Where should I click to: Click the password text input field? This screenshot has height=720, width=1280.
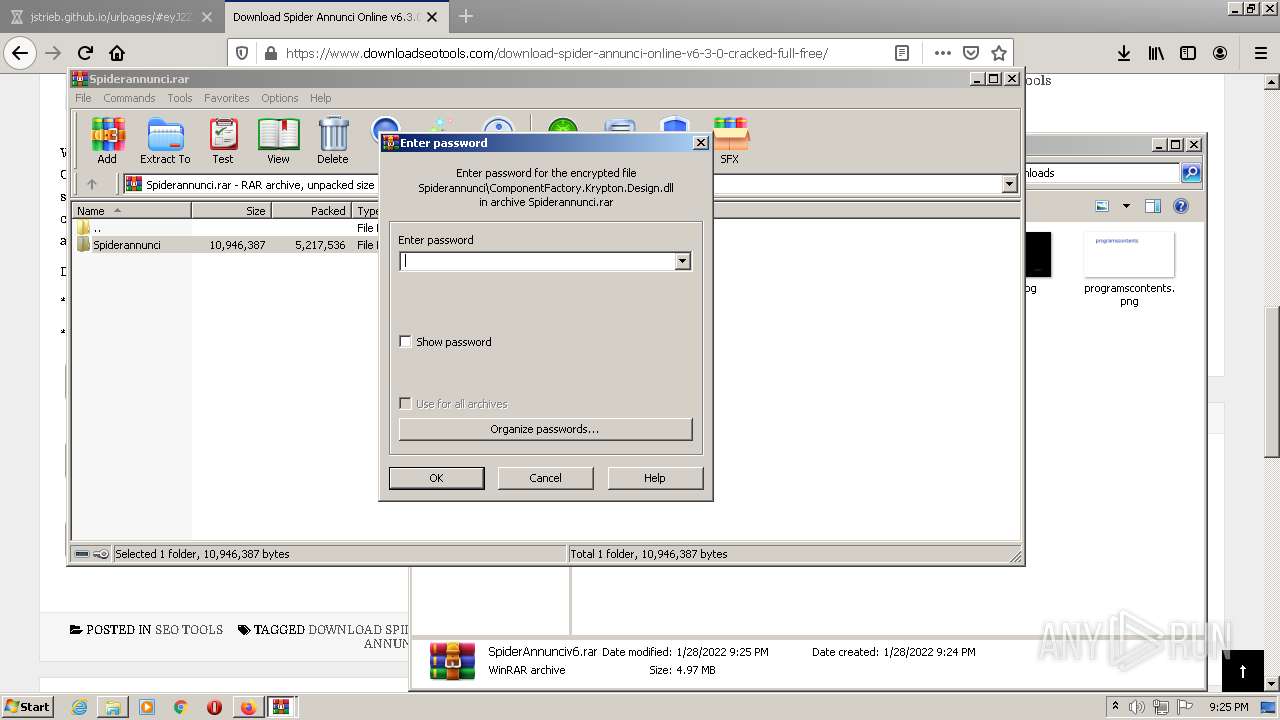point(537,261)
